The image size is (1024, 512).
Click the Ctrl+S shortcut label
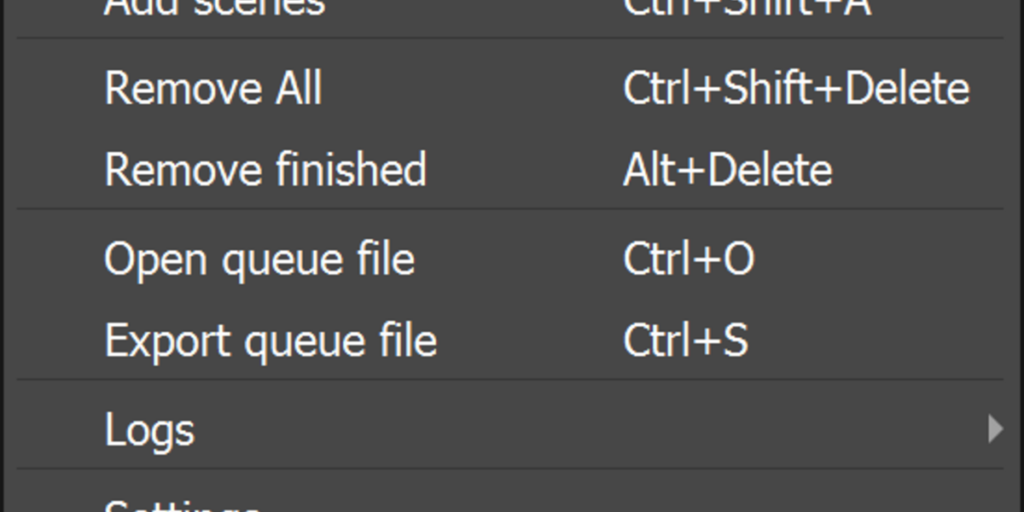pyautogui.click(x=686, y=340)
